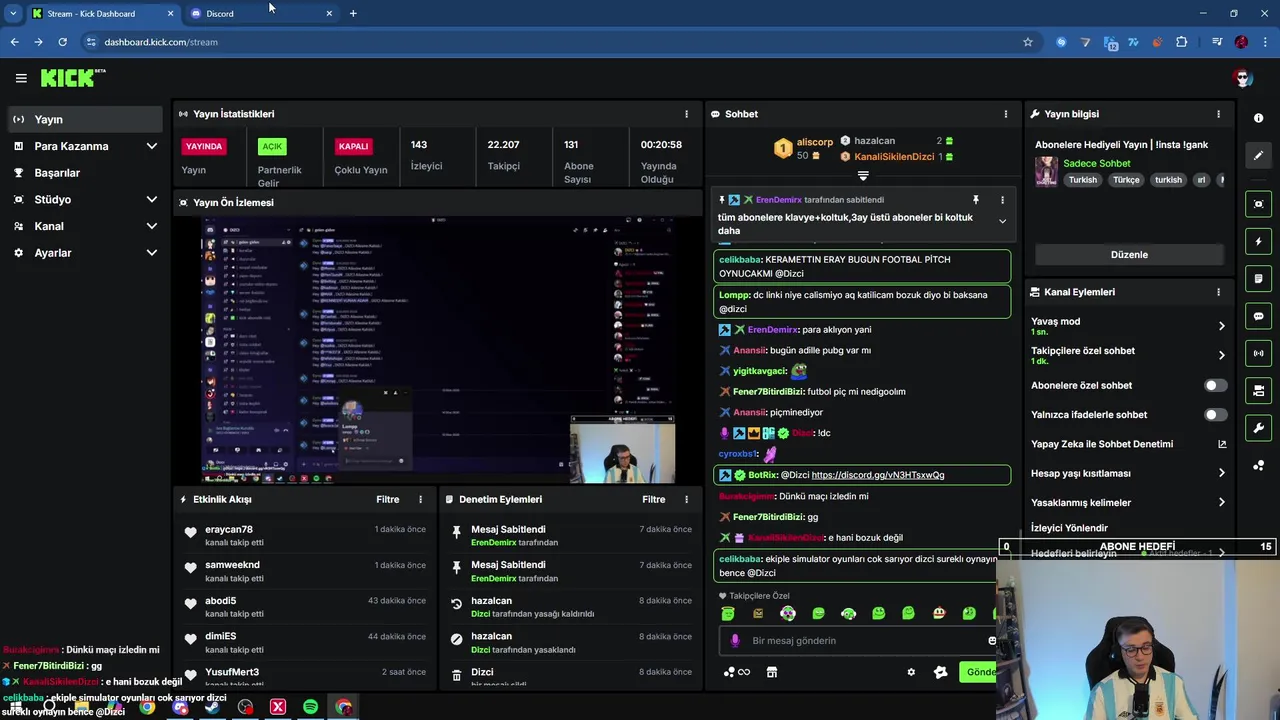The width and height of the screenshot is (1280, 720).
Task: Open pinned message three-dot options
Action: (1002, 200)
